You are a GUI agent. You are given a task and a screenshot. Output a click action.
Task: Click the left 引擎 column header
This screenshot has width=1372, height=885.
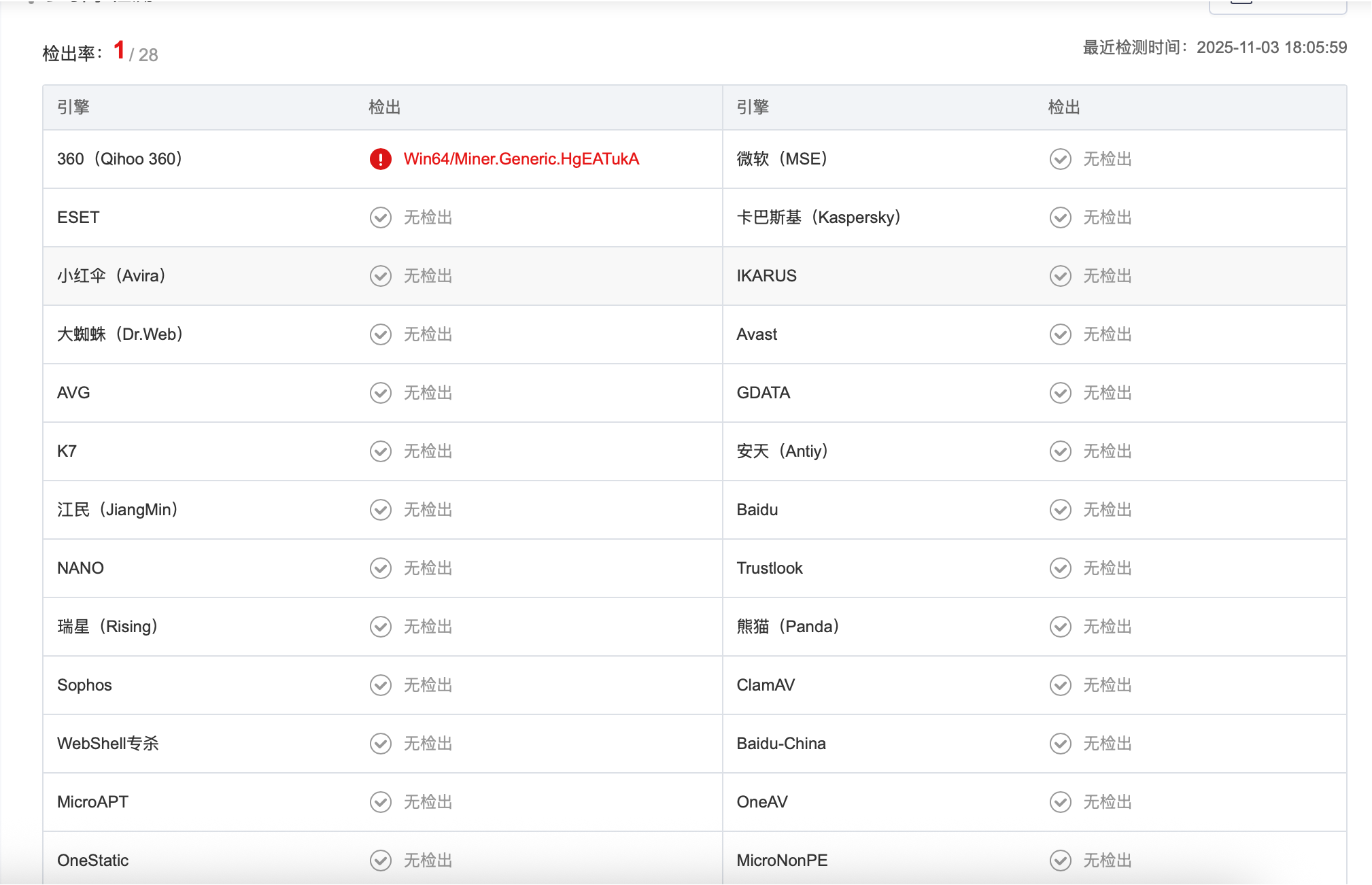pos(73,107)
